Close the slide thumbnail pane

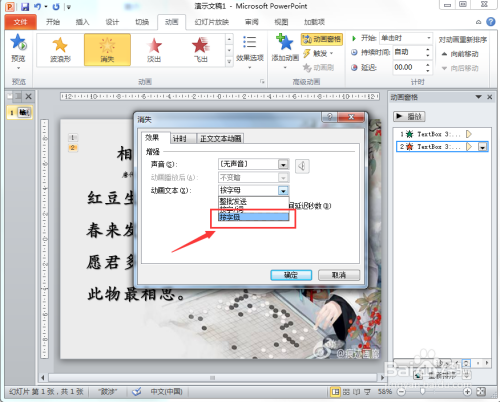coord(29,97)
